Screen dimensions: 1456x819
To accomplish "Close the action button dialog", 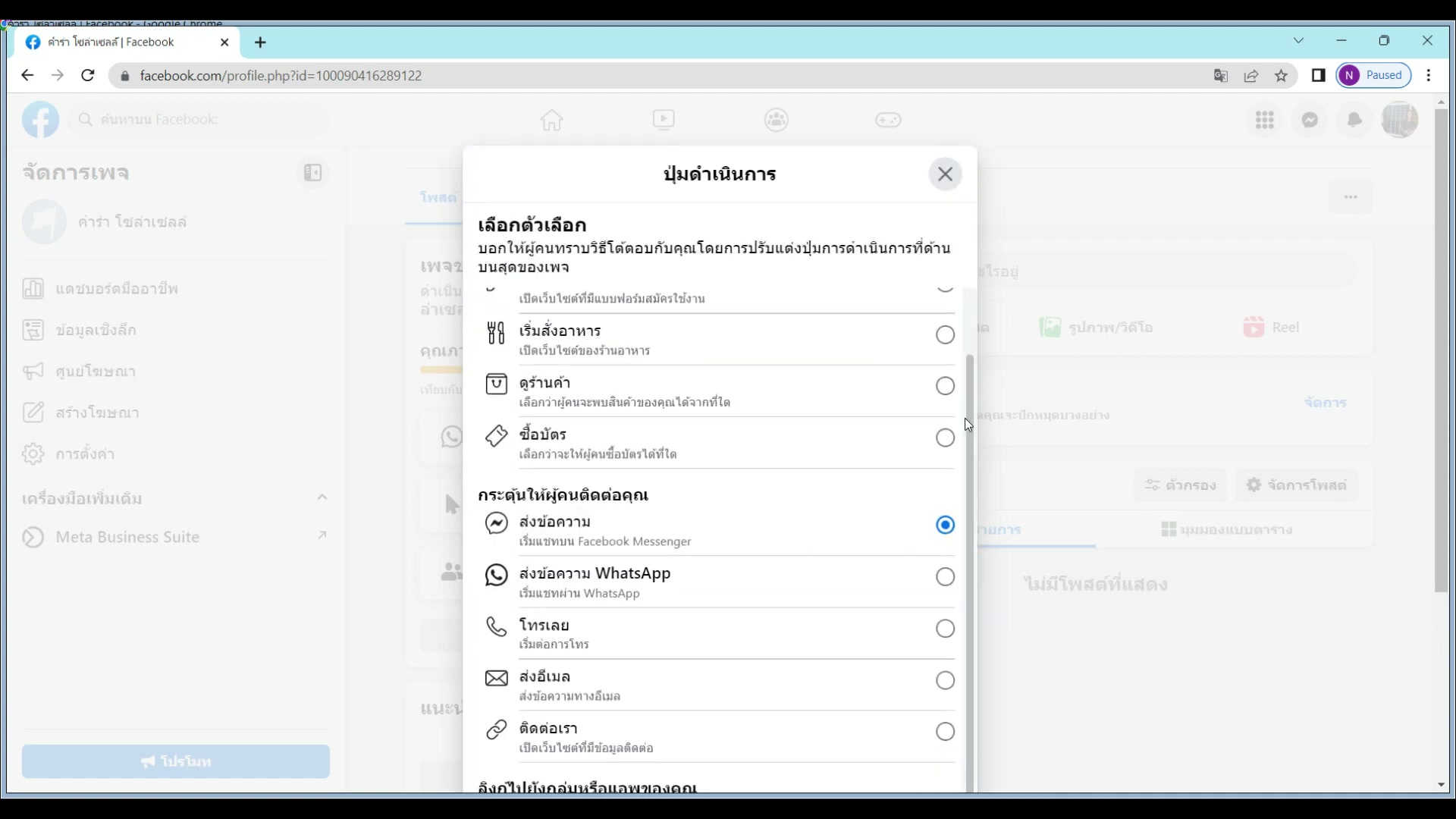I will pos(945,174).
